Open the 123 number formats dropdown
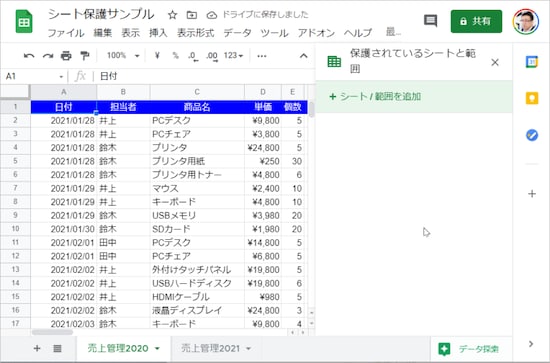Image resolution: width=550 pixels, height=363 pixels. point(233,55)
